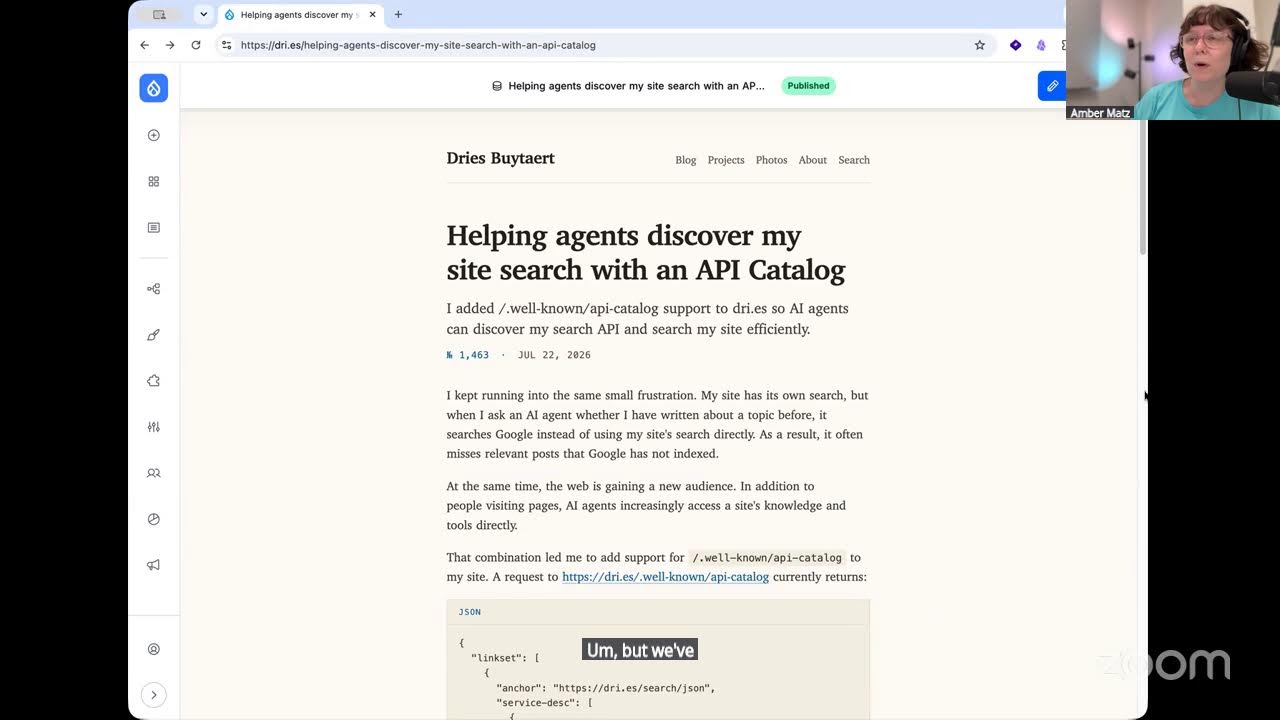Open the user account sidebar icon
Screen dimensions: 1280x720
153,649
